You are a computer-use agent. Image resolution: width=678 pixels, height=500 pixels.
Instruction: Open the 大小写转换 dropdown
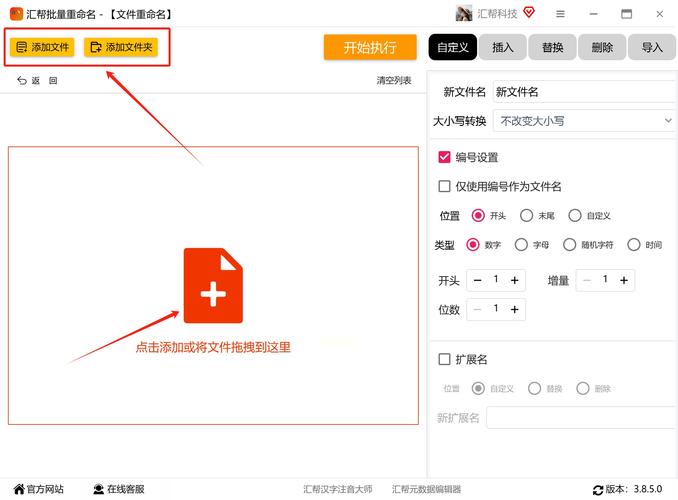pos(585,121)
